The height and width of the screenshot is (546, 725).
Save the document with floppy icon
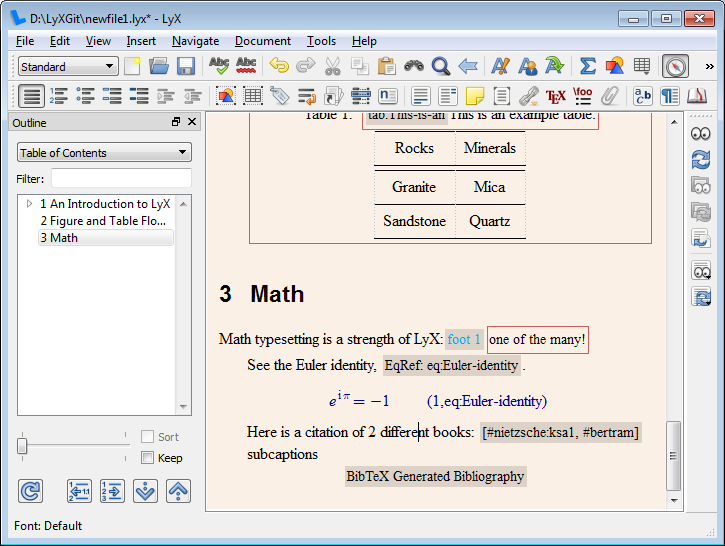[x=186, y=66]
